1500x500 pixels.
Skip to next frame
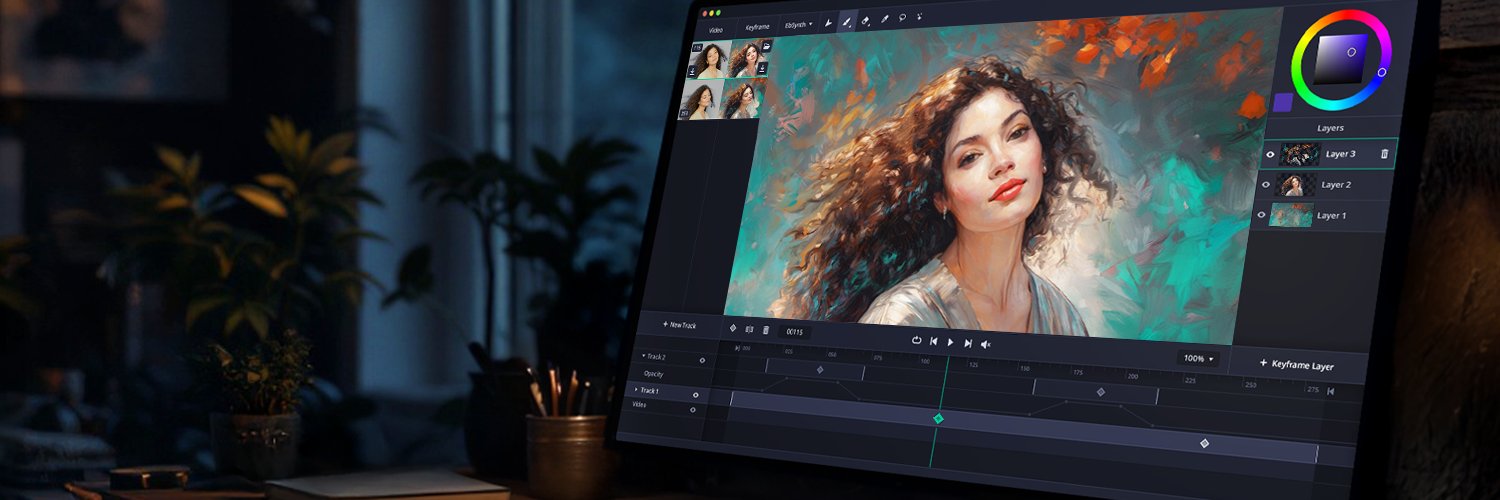point(968,343)
